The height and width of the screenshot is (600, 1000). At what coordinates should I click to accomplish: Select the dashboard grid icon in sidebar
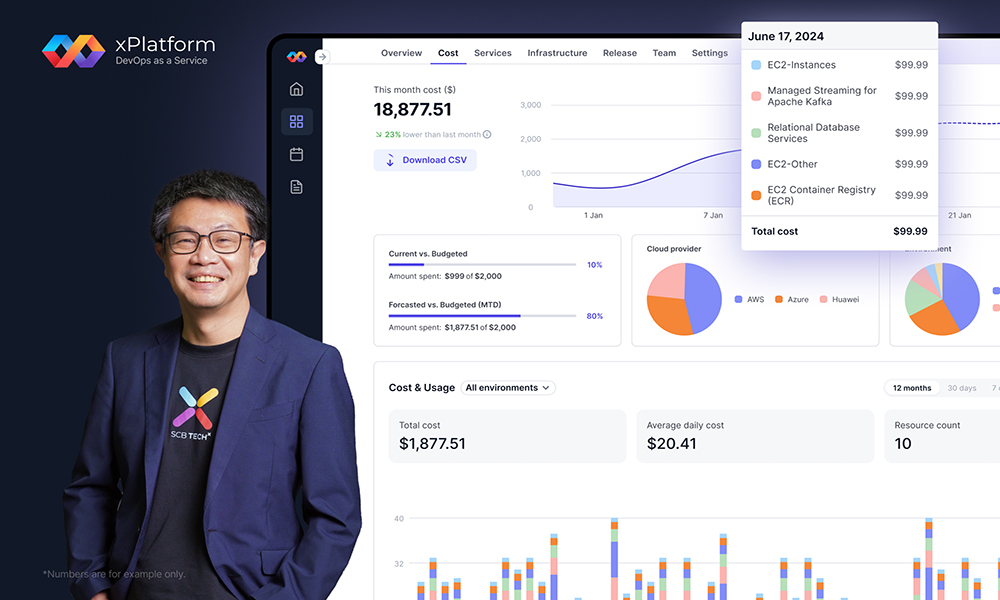click(296, 122)
